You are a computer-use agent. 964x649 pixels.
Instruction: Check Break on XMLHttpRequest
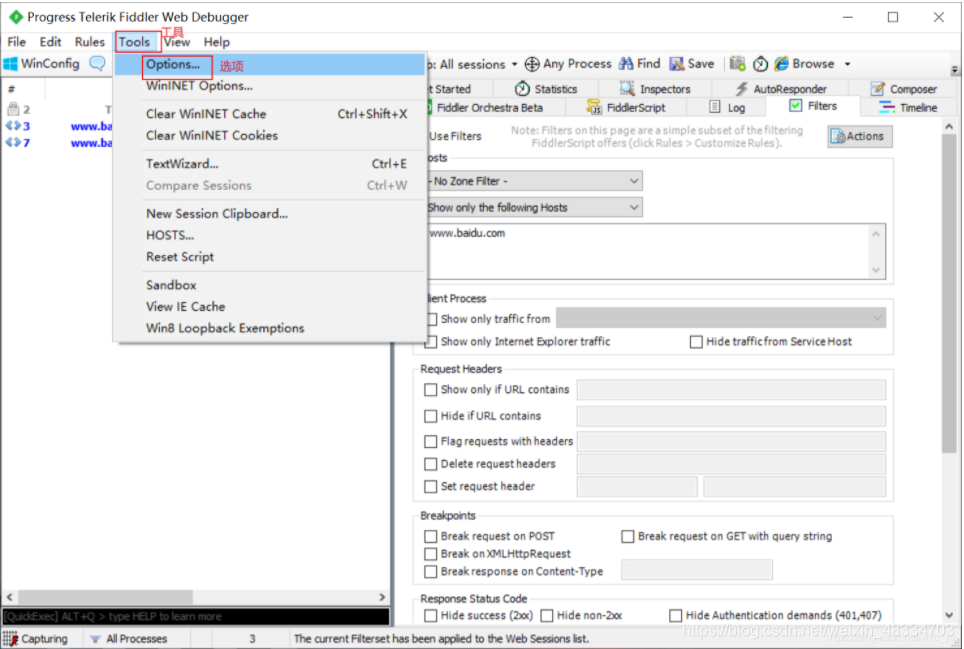(x=430, y=554)
